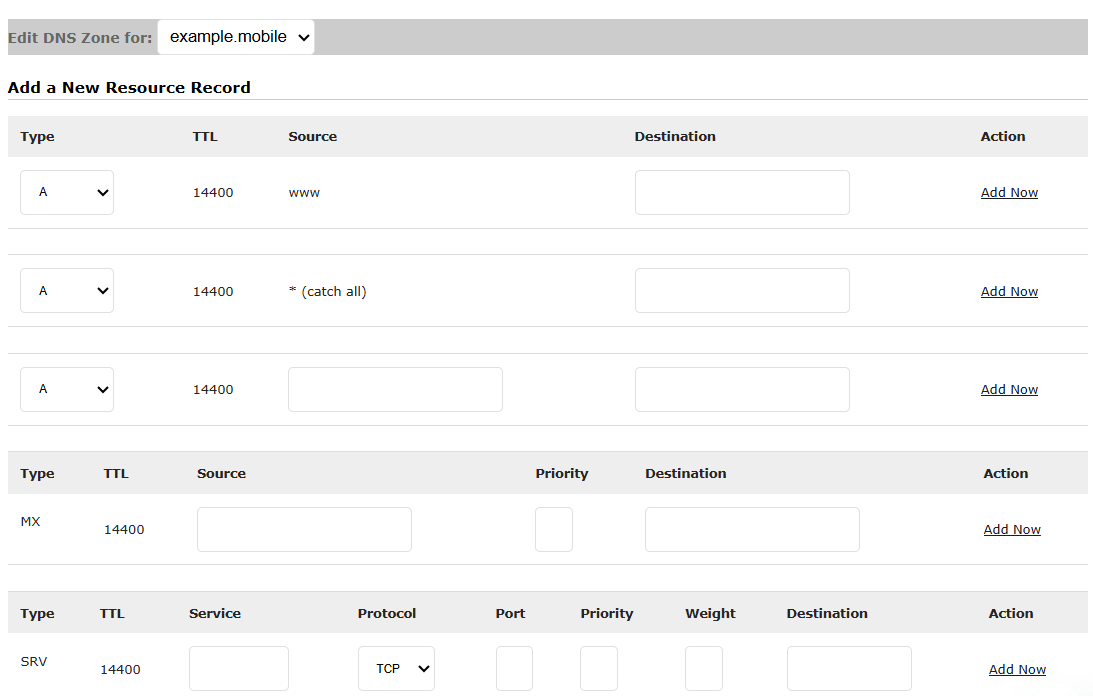The width and height of the screenshot is (1093, 696).
Task: Click the SRV Weight input box
Action: click(x=704, y=669)
